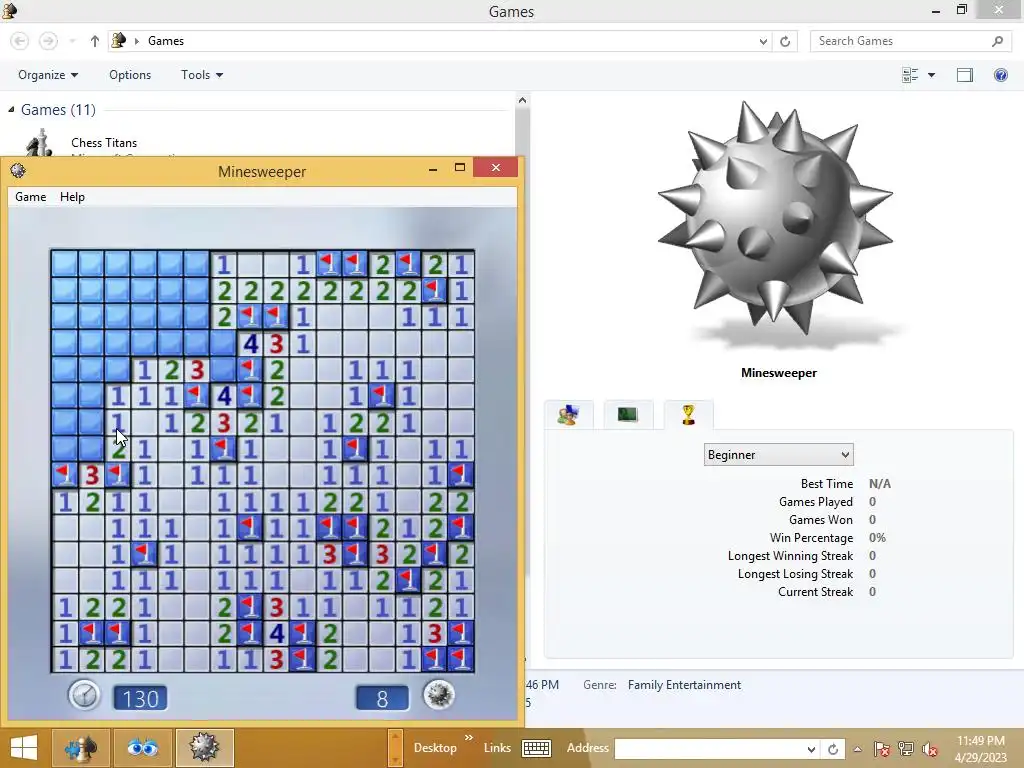The image size is (1024, 768).
Task: Click the taskbar clock 11:49 PM
Action: pos(981,741)
